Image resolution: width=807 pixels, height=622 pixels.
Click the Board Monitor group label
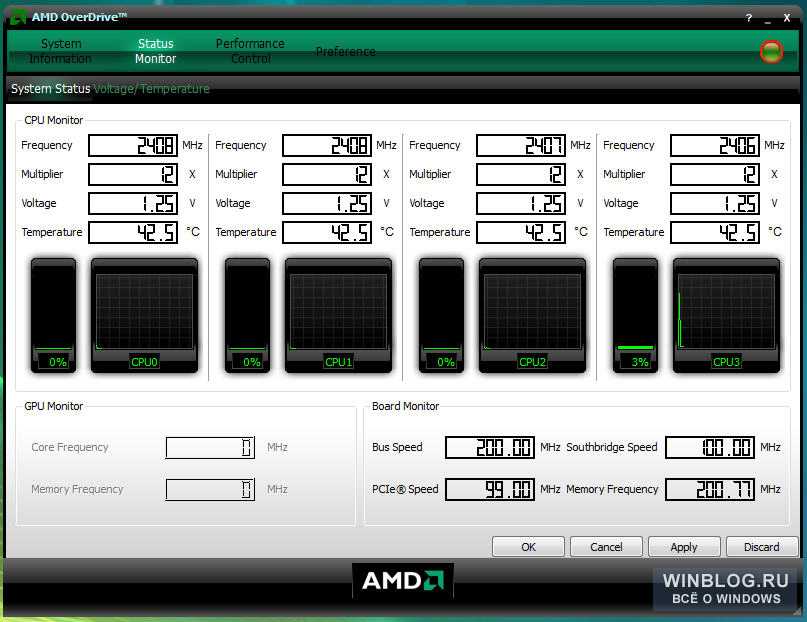(x=406, y=406)
